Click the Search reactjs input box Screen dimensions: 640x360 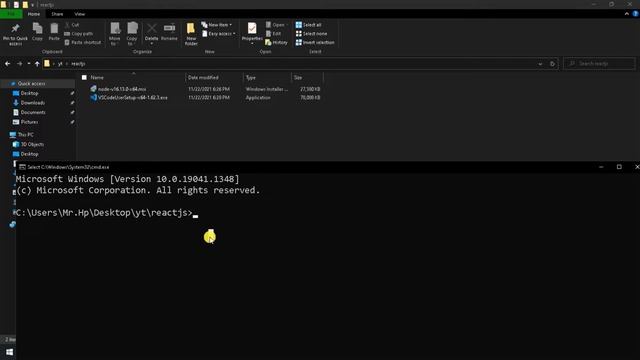point(599,64)
